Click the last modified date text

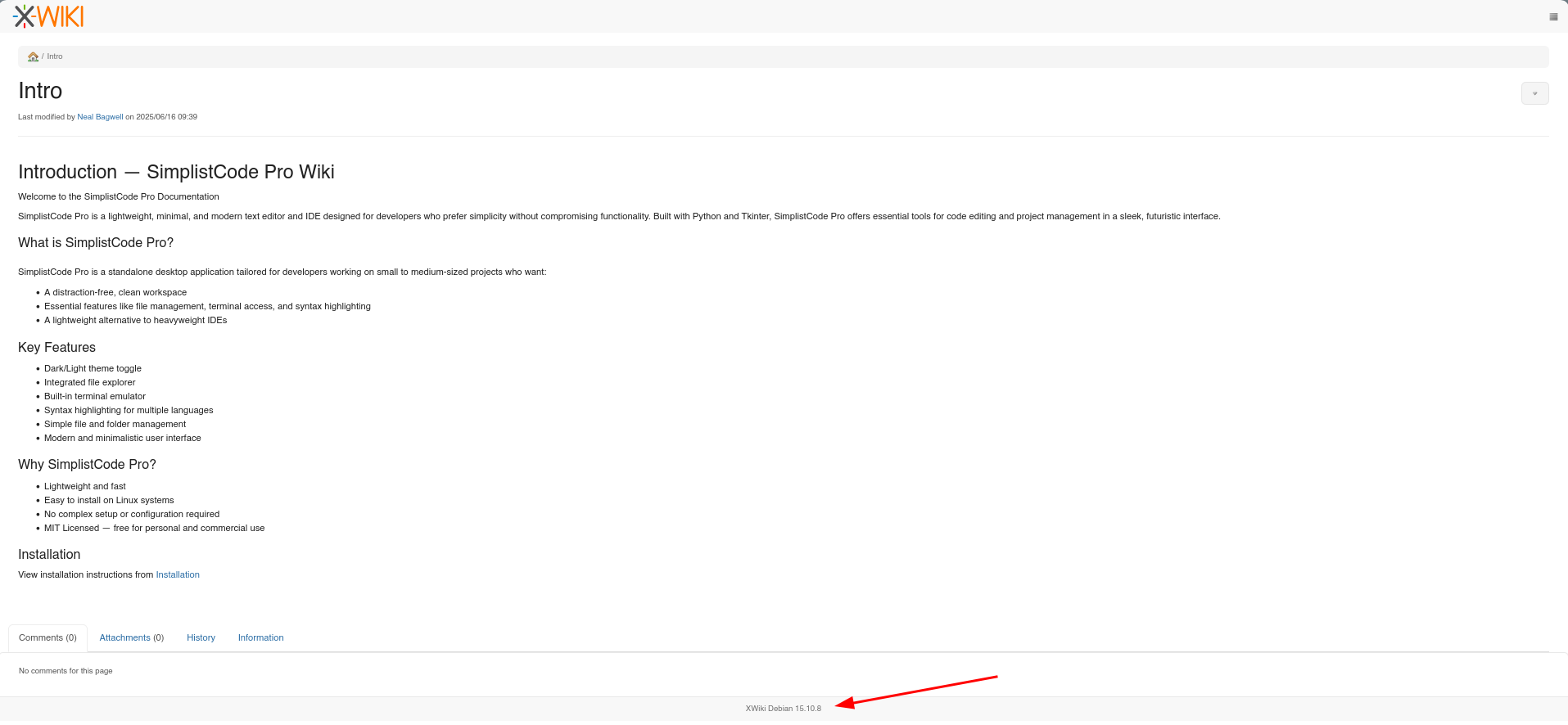coord(166,117)
